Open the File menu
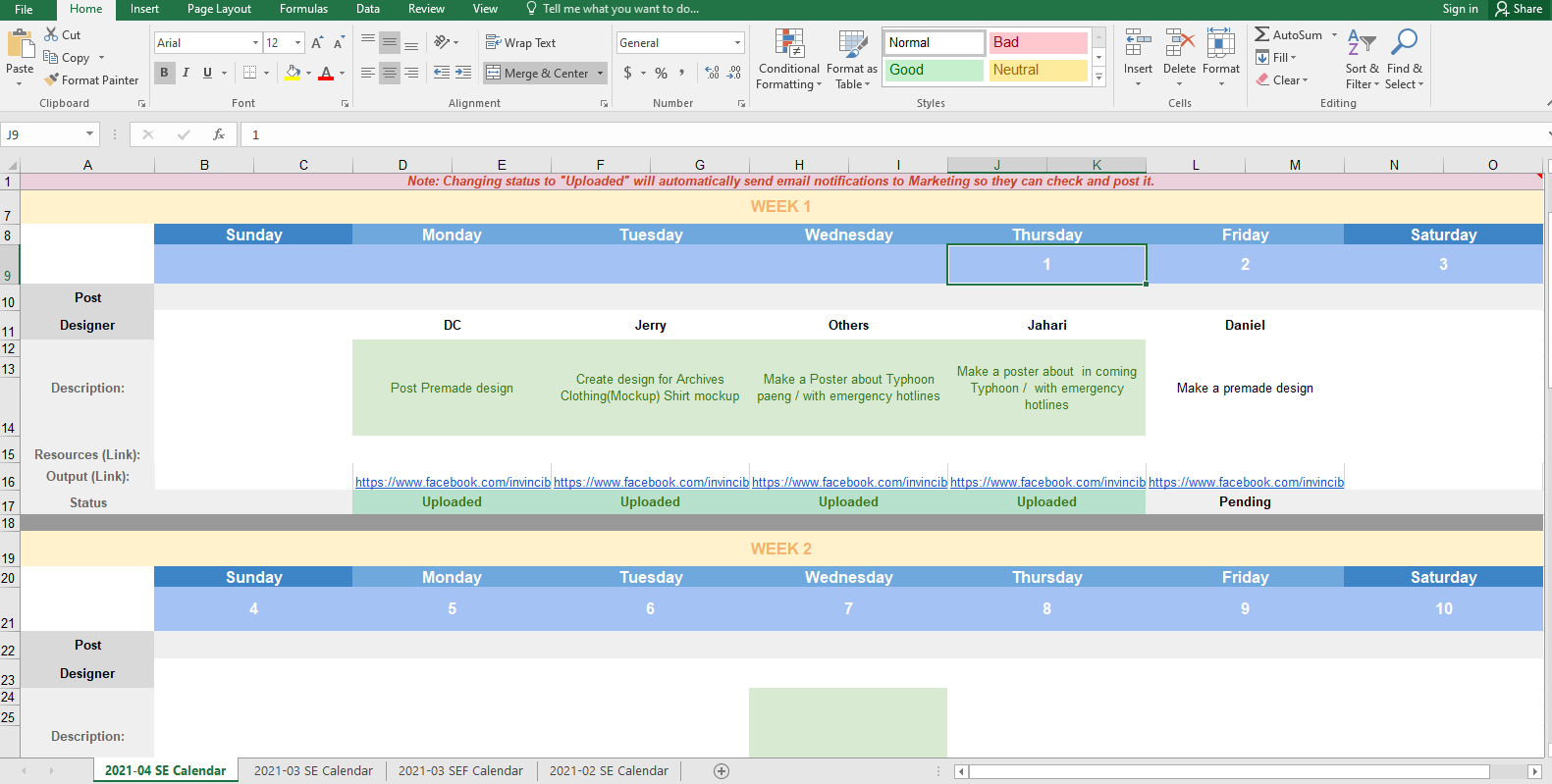 coord(24,9)
